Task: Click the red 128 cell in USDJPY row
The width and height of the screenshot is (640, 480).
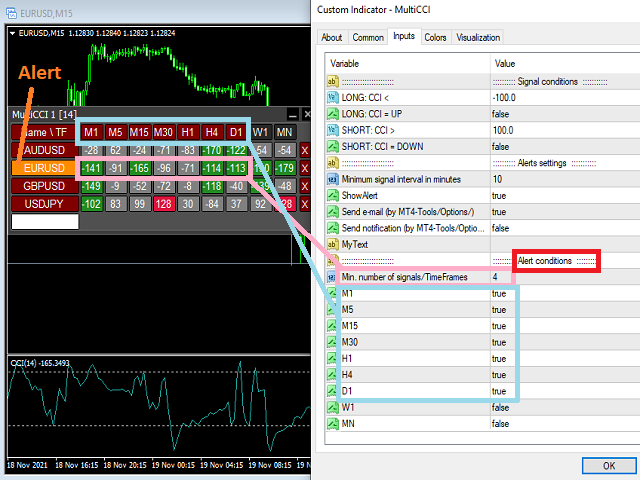Action: click(x=164, y=204)
